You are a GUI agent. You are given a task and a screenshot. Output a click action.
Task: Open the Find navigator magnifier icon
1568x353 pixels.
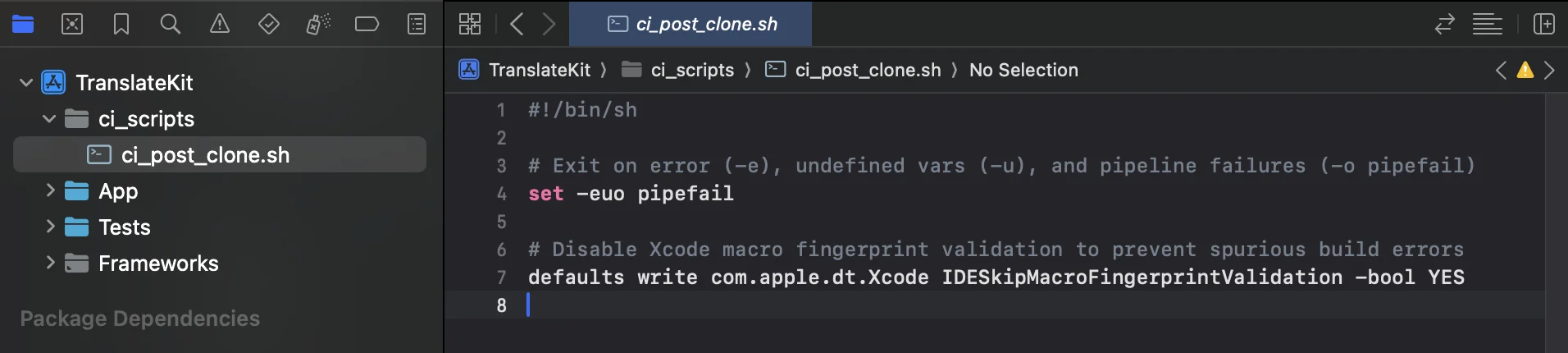tap(171, 25)
